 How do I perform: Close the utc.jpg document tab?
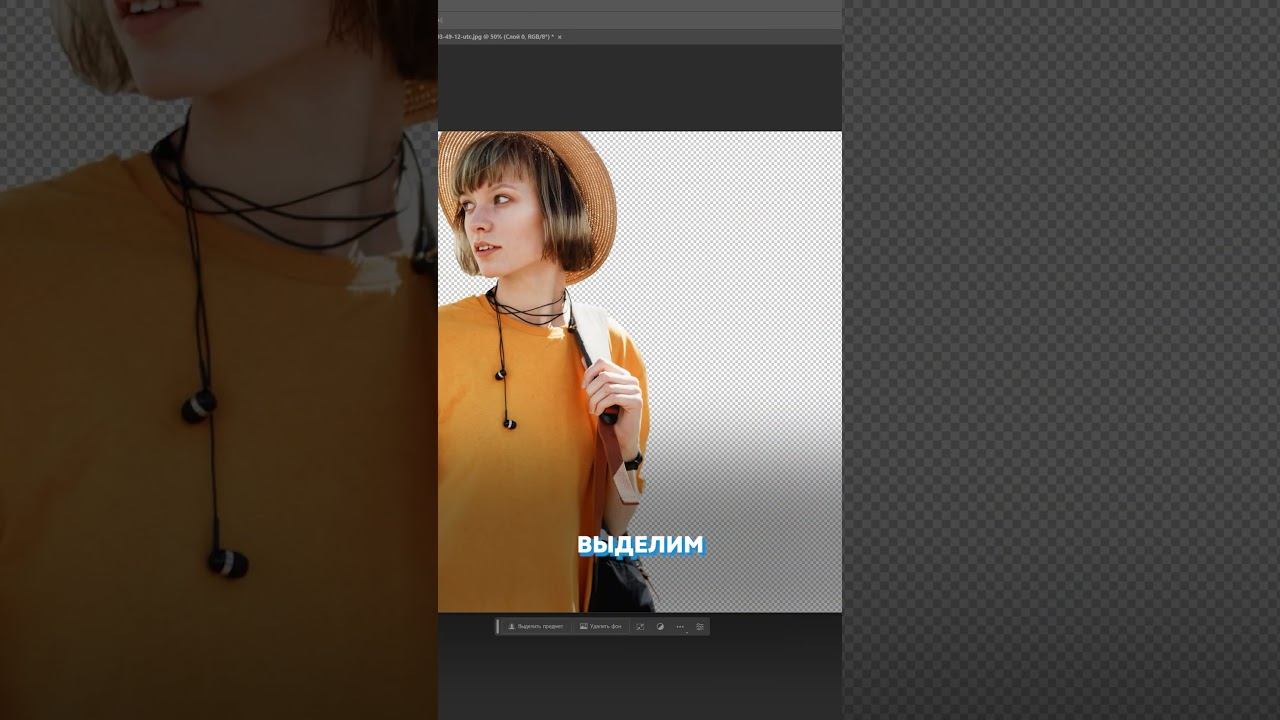[560, 37]
